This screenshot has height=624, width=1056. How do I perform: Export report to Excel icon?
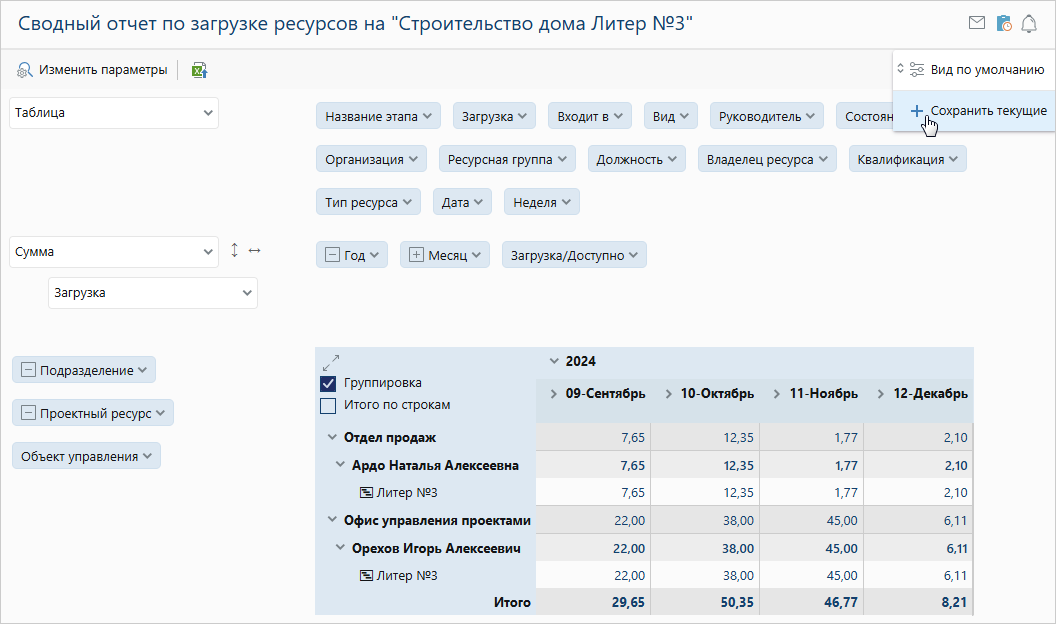point(199,70)
